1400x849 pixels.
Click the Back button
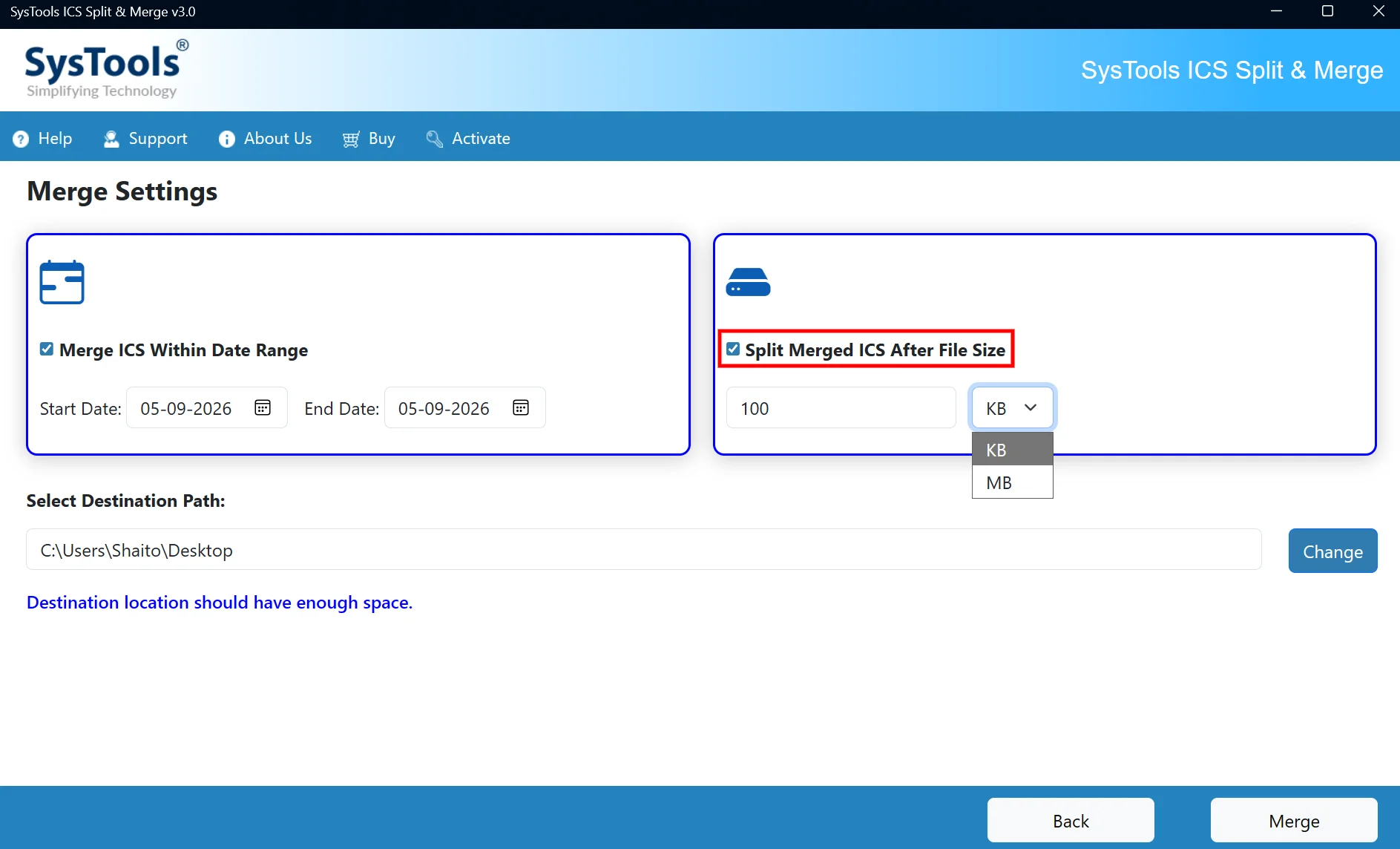[x=1071, y=820]
